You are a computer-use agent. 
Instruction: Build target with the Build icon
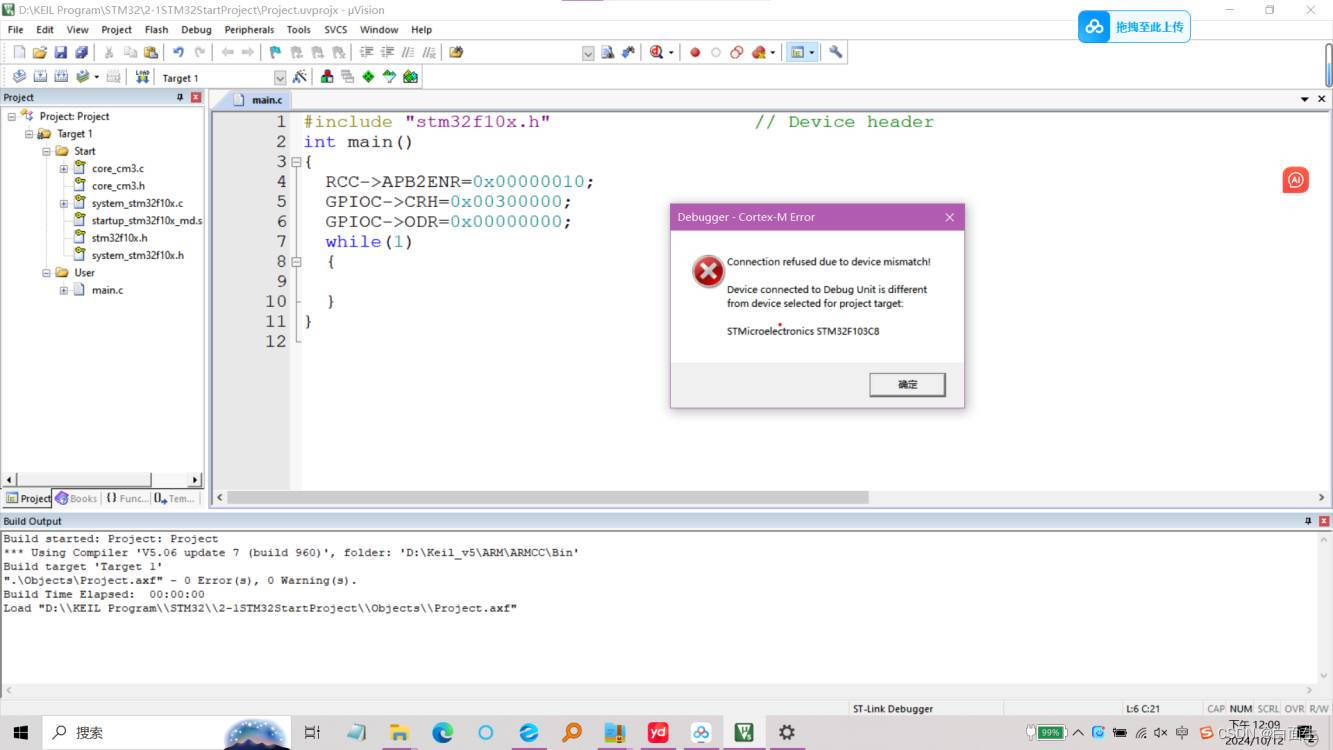point(40,77)
